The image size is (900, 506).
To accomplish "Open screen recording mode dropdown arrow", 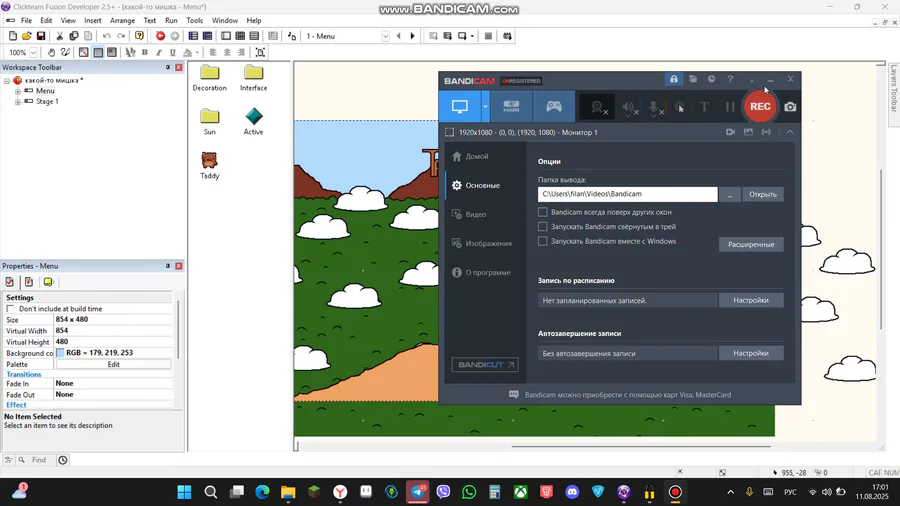I will pos(485,106).
